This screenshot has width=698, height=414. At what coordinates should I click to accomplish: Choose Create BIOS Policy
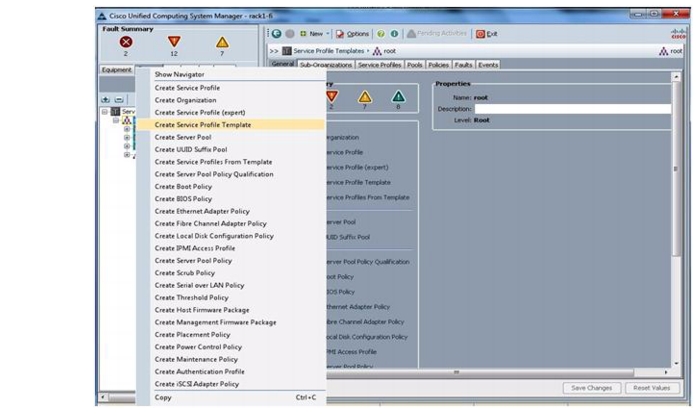[x=231, y=199]
